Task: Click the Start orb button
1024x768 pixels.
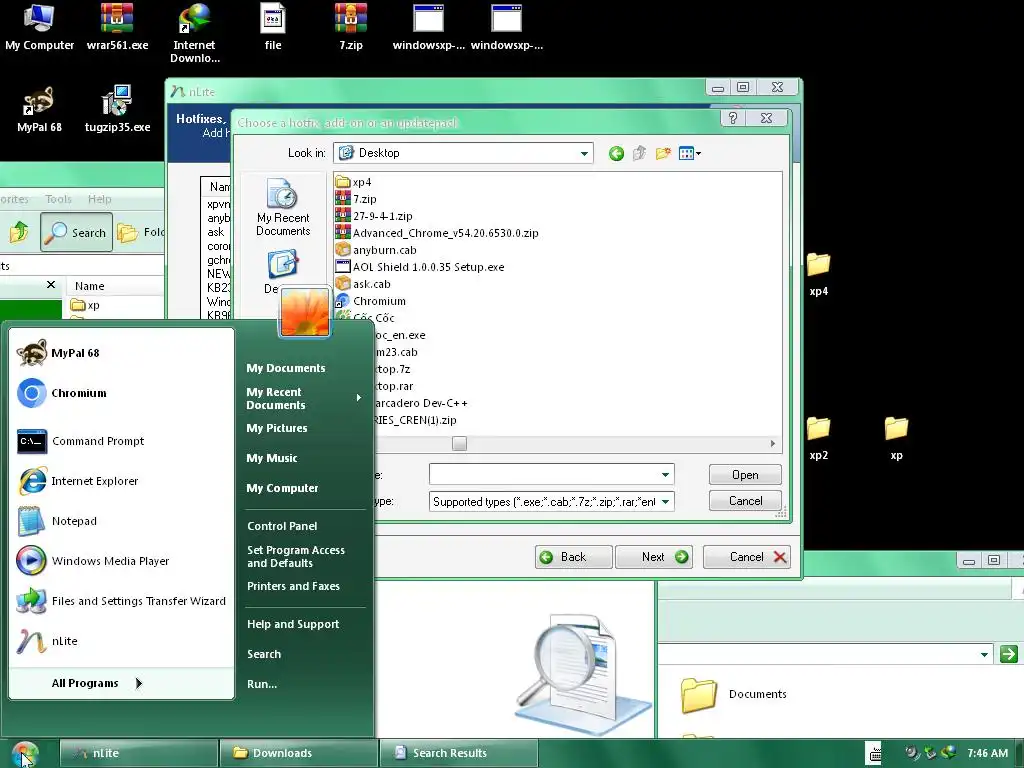Action: click(x=25, y=753)
